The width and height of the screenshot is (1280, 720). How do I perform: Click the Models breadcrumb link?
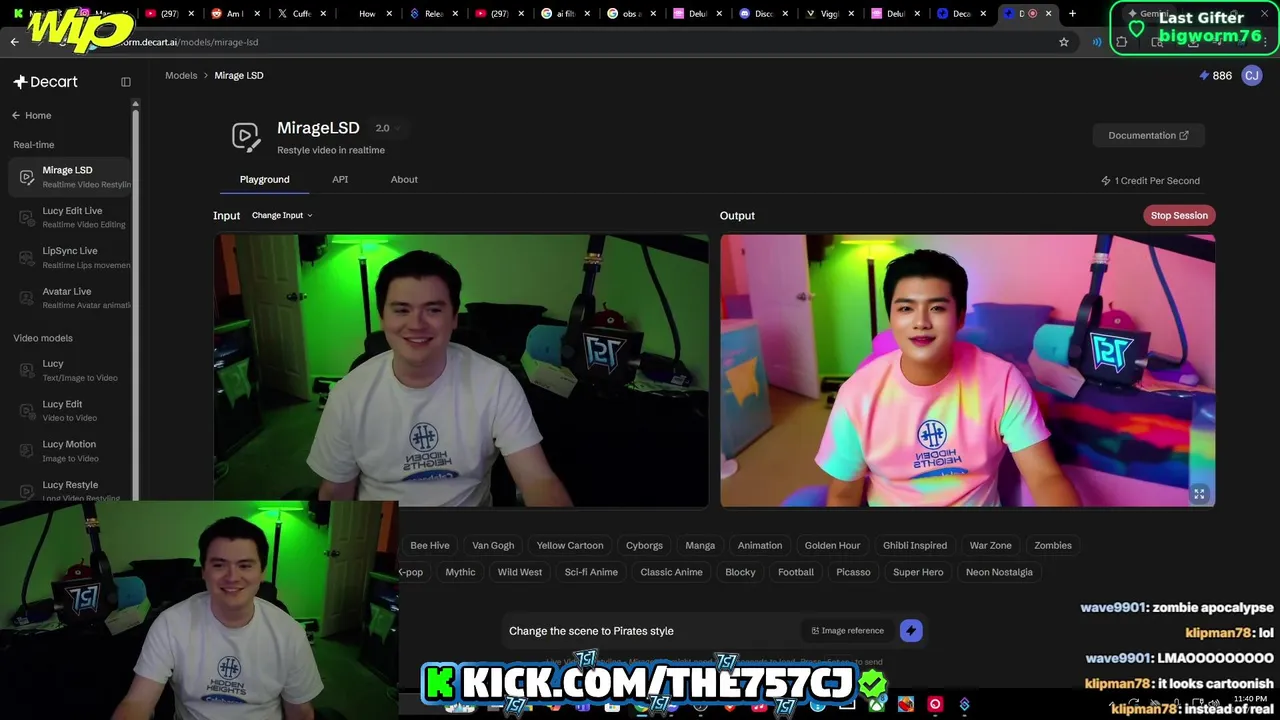tap(181, 76)
